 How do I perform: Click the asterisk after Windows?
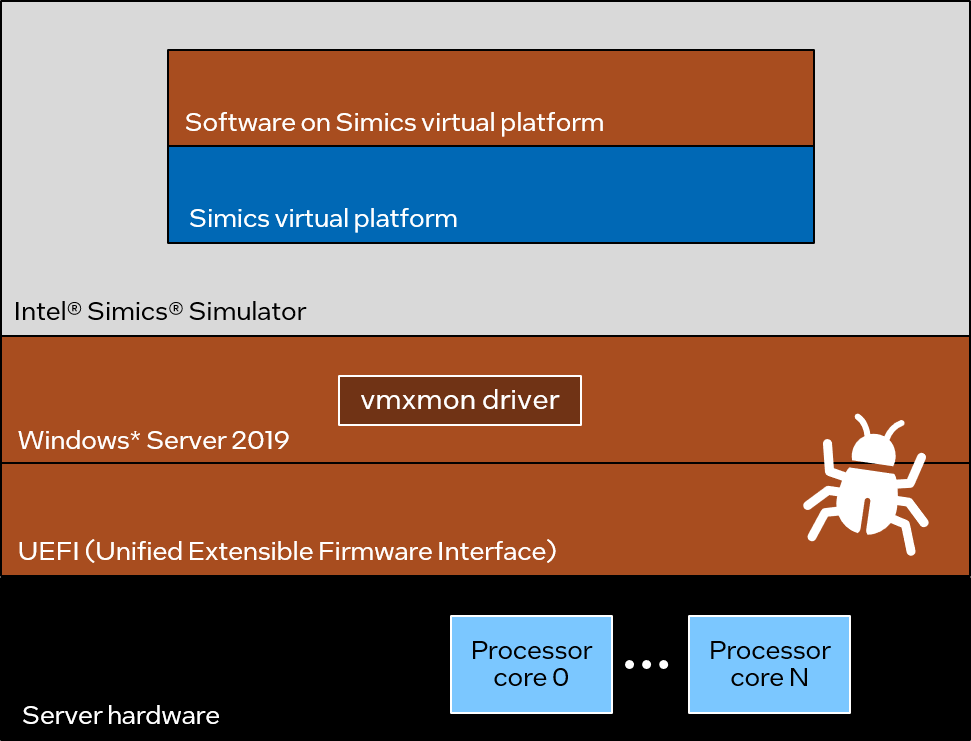pyautogui.click(x=135, y=437)
